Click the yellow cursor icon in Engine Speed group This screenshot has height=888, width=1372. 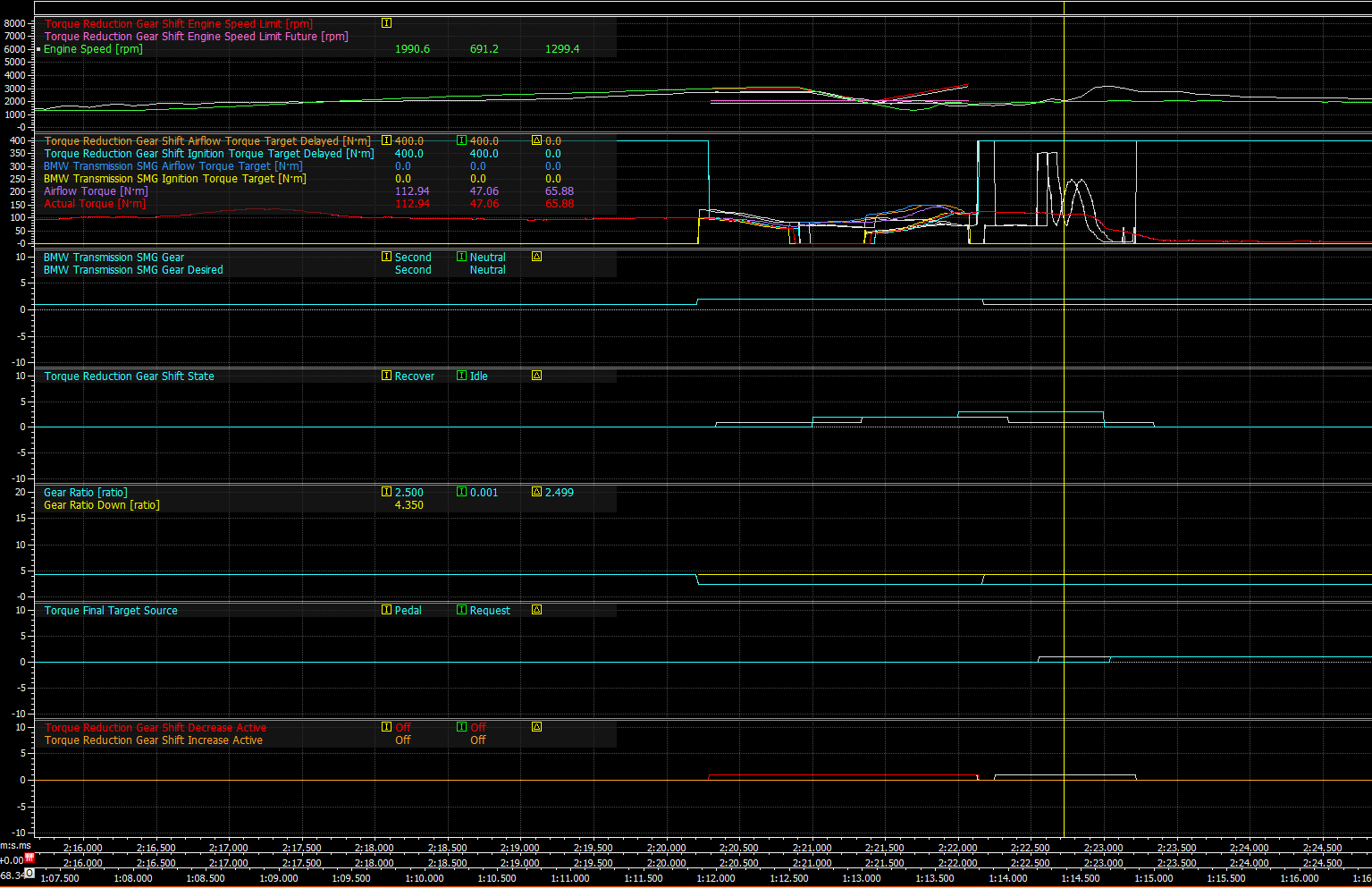pyautogui.click(x=386, y=23)
